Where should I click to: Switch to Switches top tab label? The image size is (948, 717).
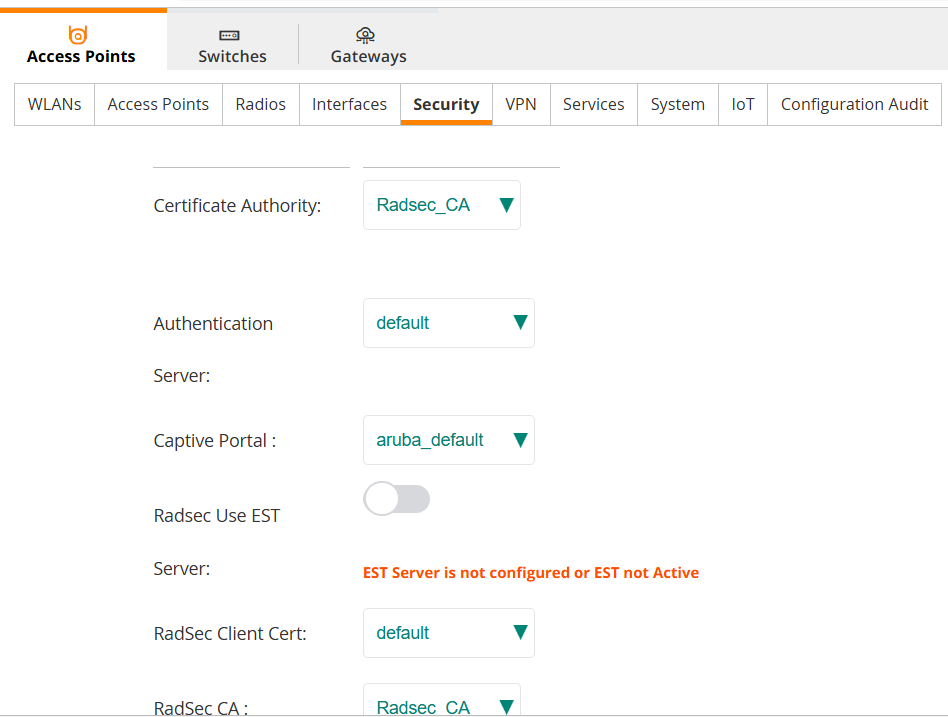coord(232,56)
